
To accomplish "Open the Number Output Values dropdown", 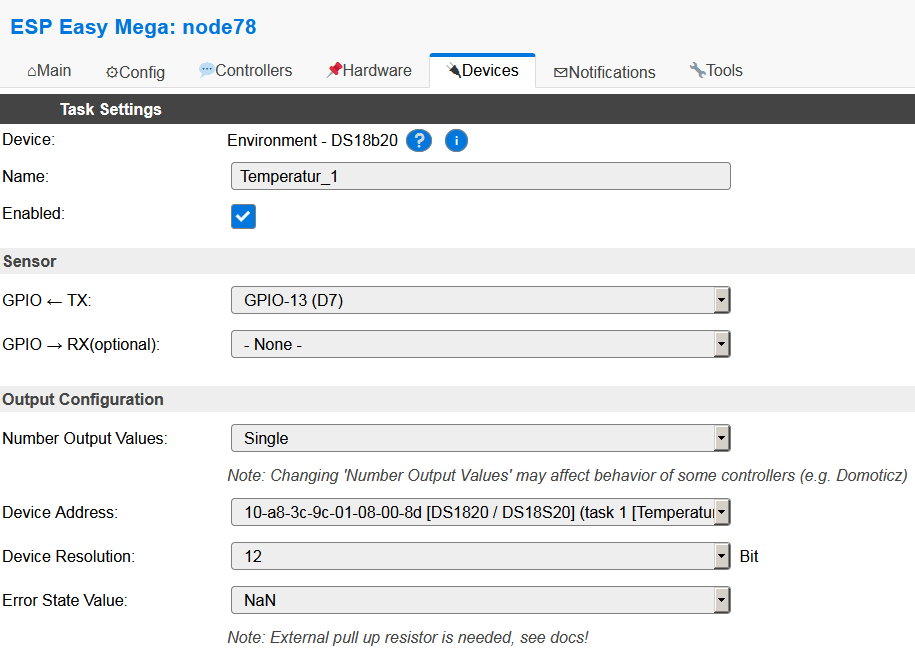I will (x=480, y=438).
